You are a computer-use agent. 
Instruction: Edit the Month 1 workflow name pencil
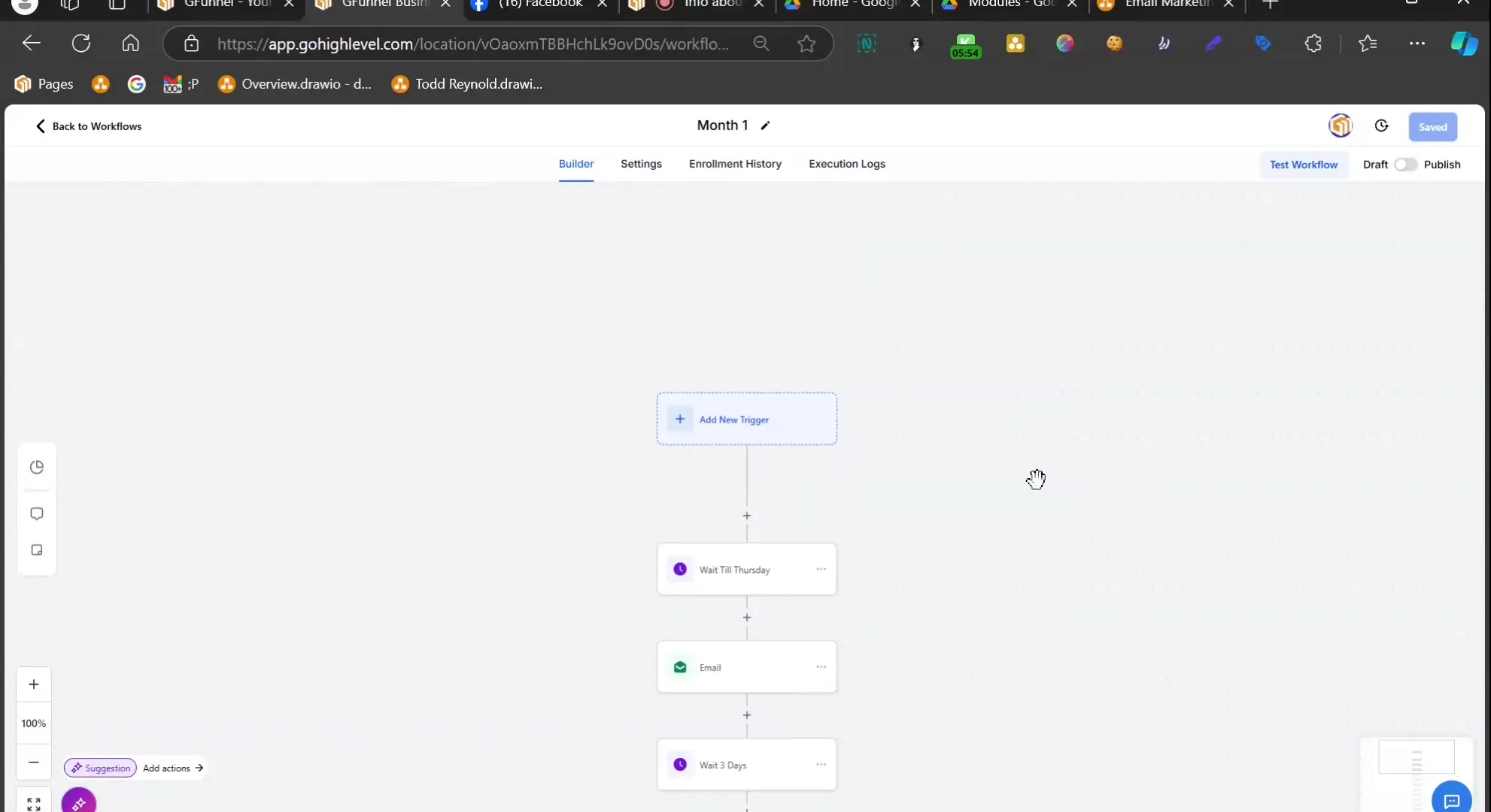click(x=765, y=126)
